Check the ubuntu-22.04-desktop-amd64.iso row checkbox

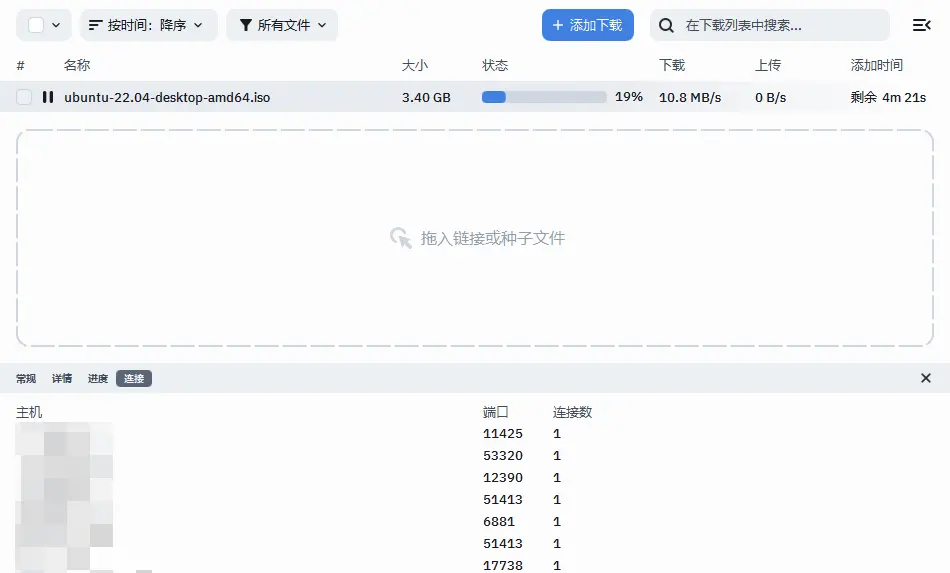(x=24, y=97)
